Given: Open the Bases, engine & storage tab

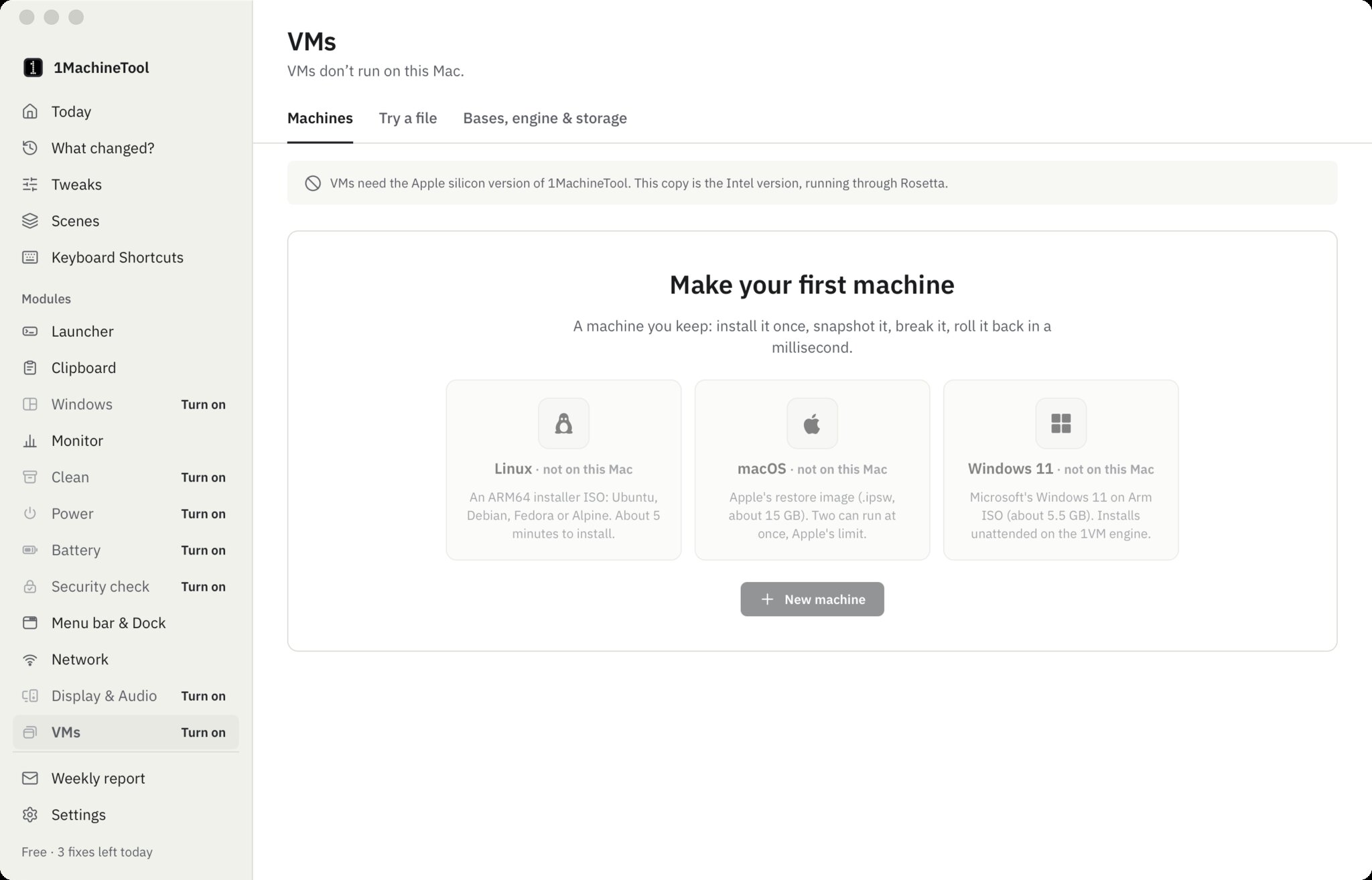Looking at the screenshot, I should pos(545,118).
